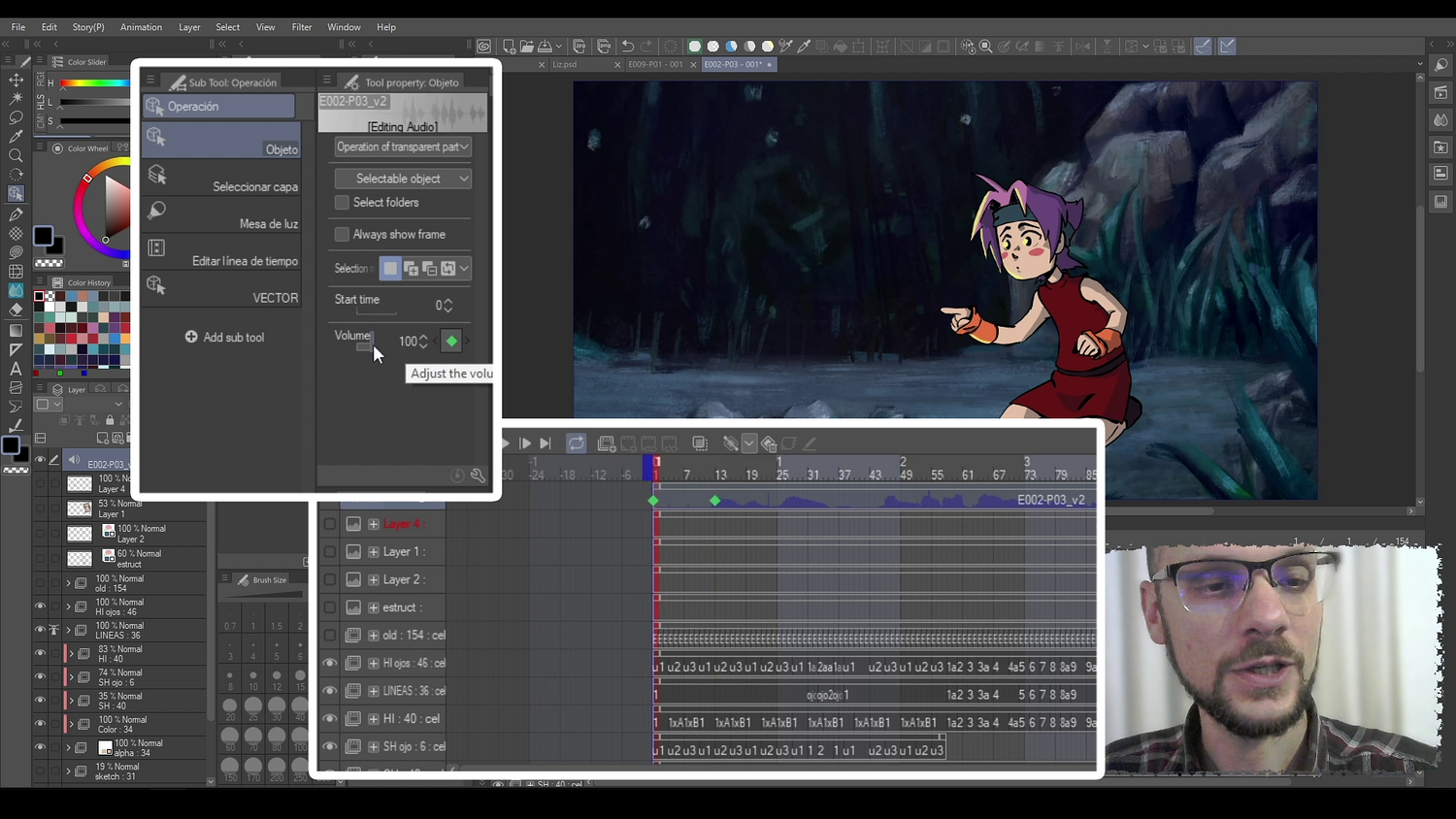Select the Lasso selection tool
The image size is (1456, 819).
click(x=16, y=117)
